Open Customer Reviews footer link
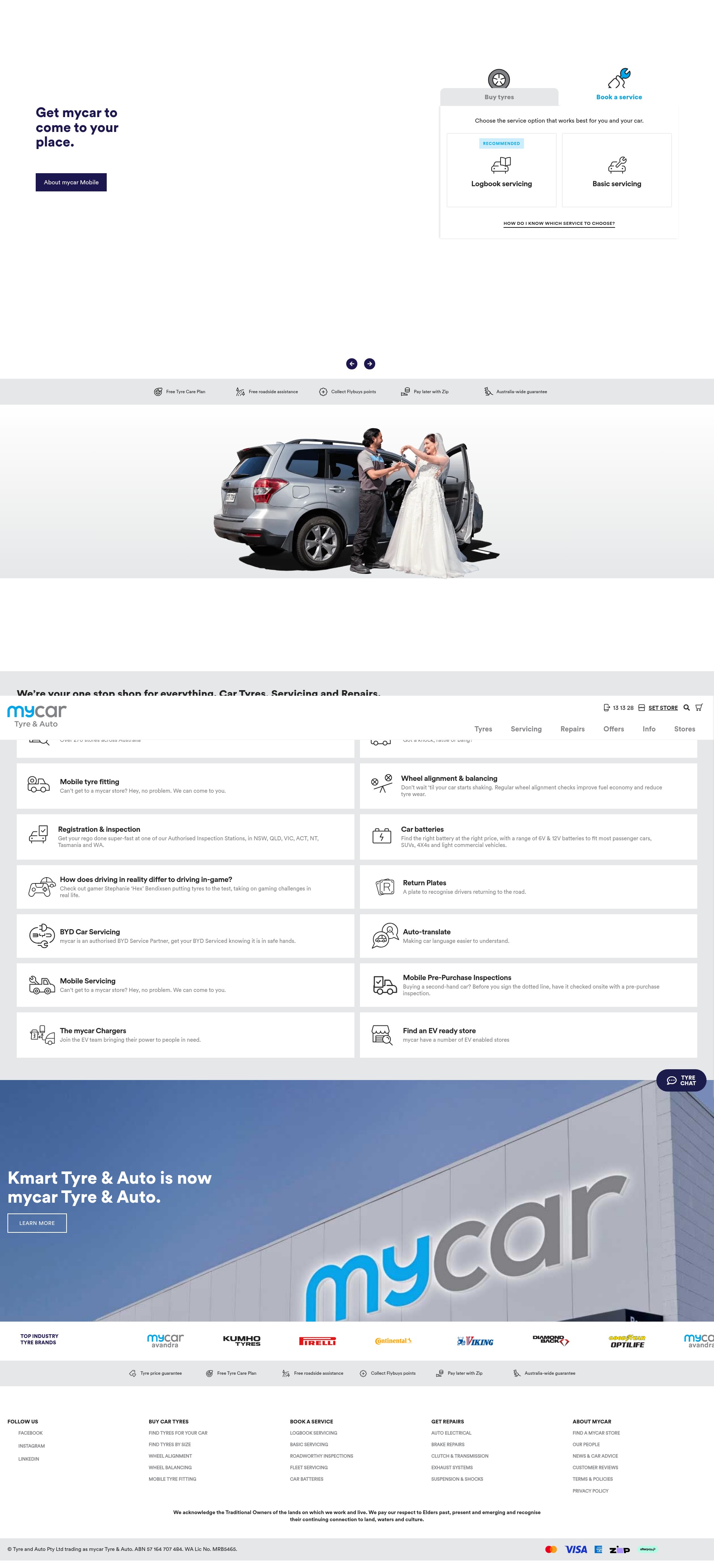Screen dimensions: 714x1568 (x=595, y=1468)
